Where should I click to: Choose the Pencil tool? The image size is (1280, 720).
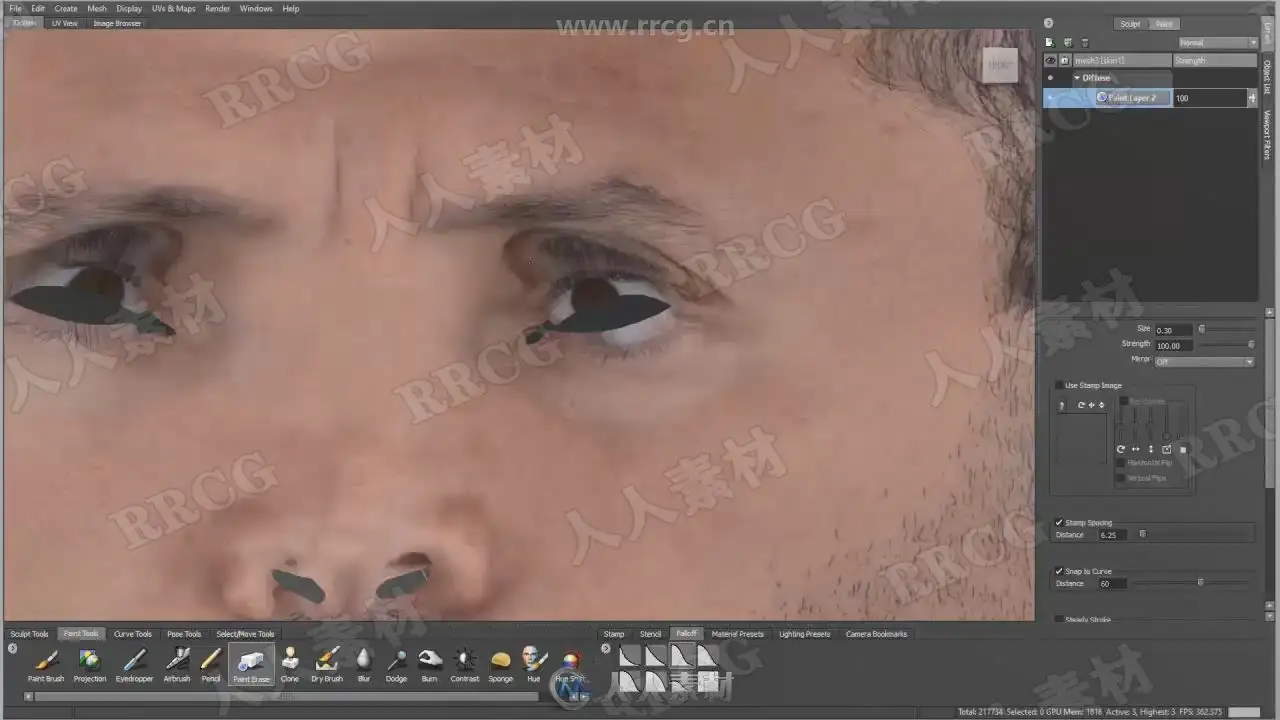click(211, 664)
